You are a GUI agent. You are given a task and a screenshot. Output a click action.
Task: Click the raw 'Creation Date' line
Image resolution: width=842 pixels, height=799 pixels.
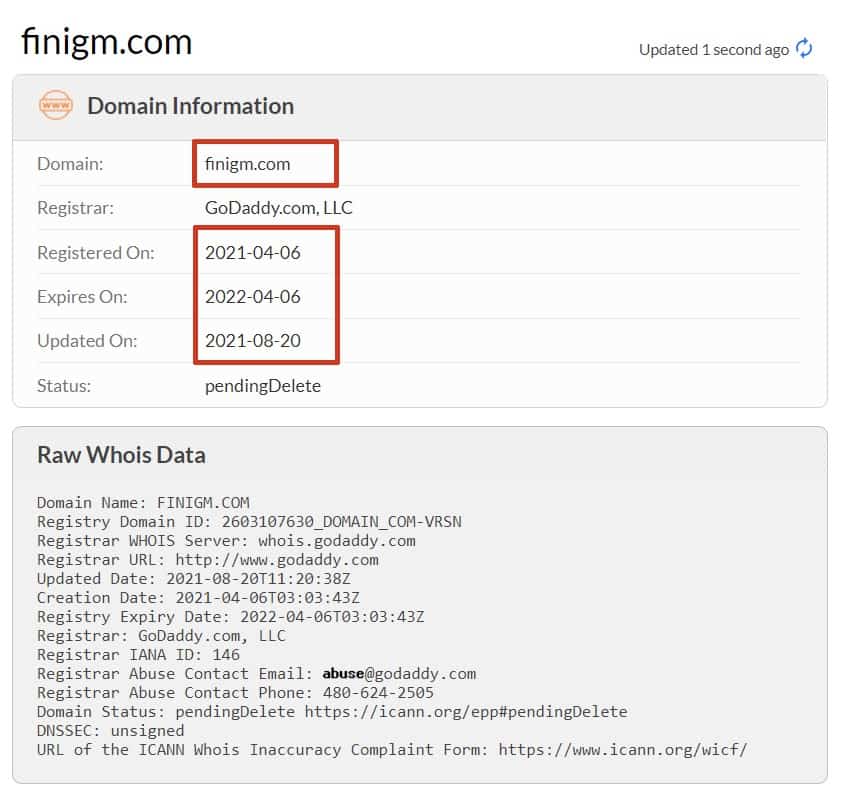[198, 598]
